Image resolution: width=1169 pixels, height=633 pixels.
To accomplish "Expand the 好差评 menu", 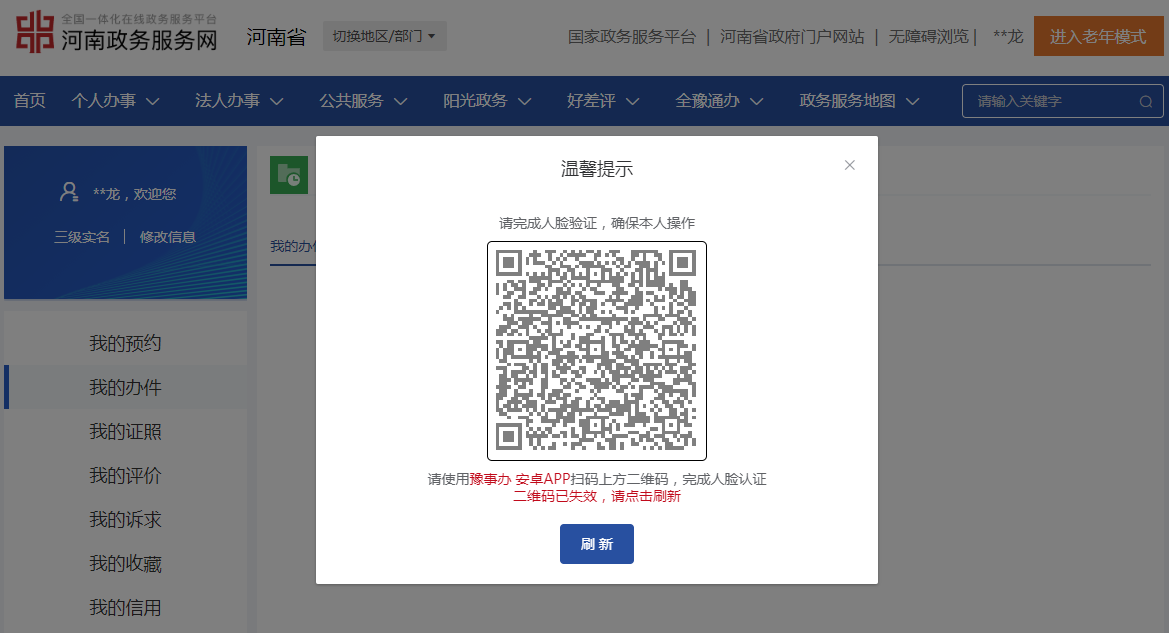I will click(602, 101).
